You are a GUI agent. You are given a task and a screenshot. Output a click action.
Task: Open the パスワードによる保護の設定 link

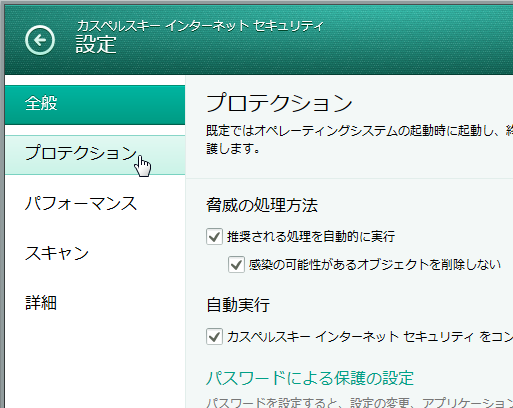point(310,378)
